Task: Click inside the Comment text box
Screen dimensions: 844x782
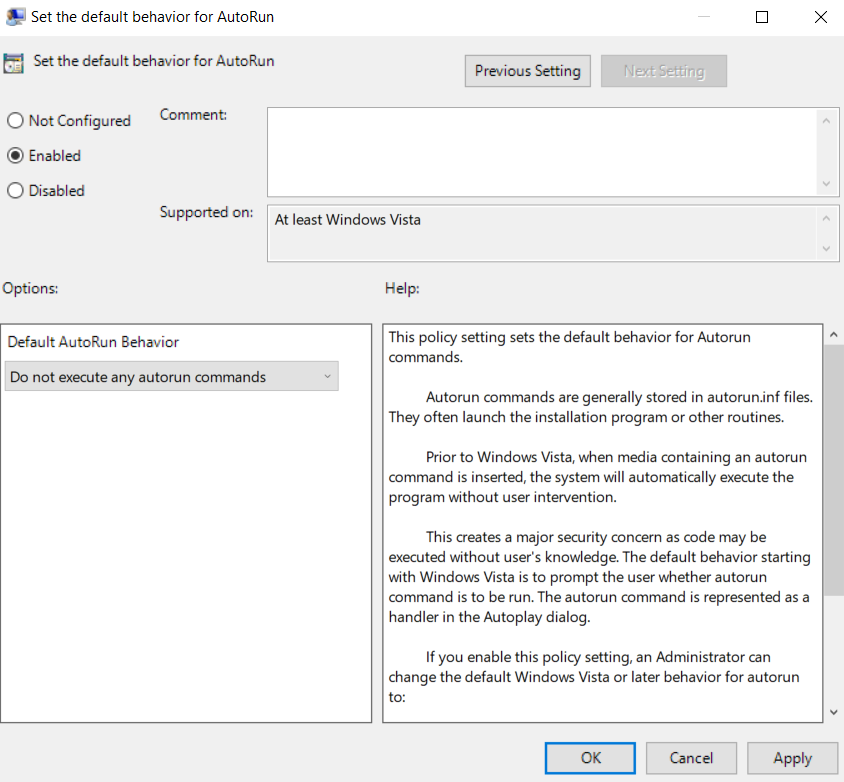Action: pos(540,152)
